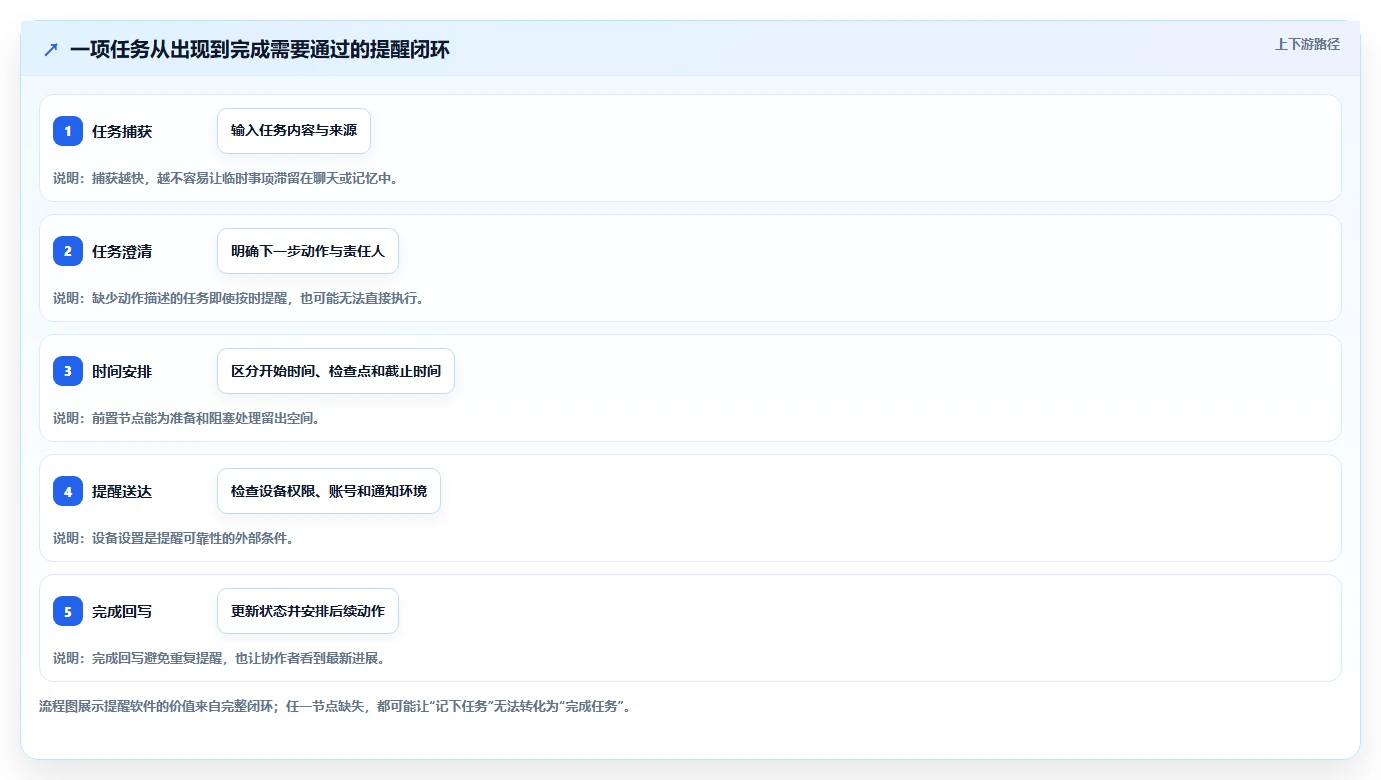
Task: Click the 完成回写 step label
Action: 122,611
